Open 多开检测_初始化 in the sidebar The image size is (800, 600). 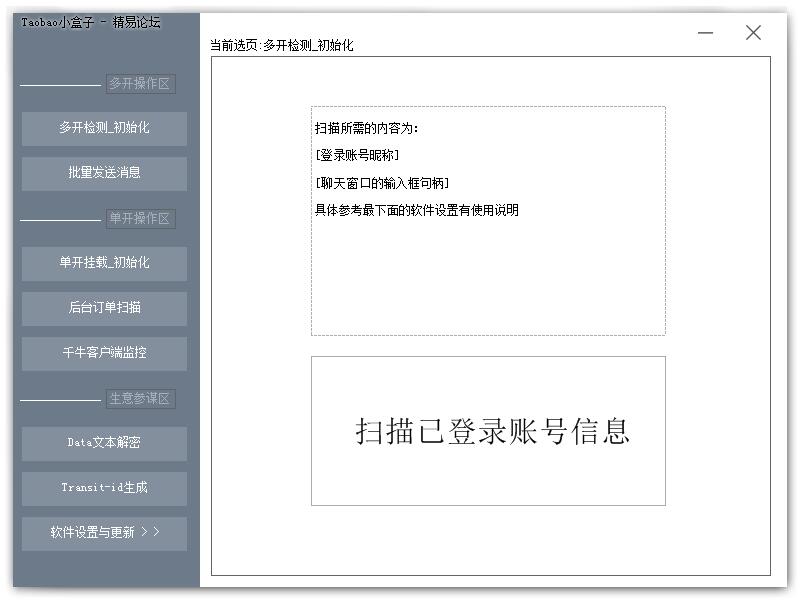coord(104,129)
